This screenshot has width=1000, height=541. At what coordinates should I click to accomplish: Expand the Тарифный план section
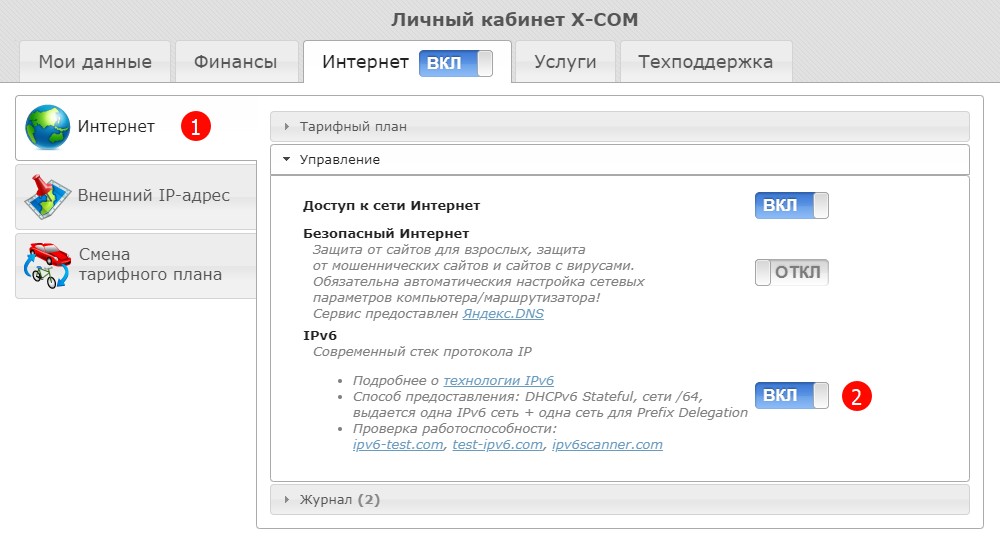coord(355,127)
